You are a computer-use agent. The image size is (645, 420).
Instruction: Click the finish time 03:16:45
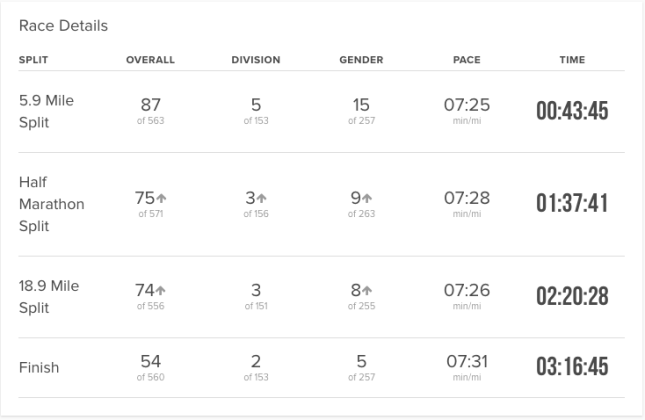[x=572, y=367]
